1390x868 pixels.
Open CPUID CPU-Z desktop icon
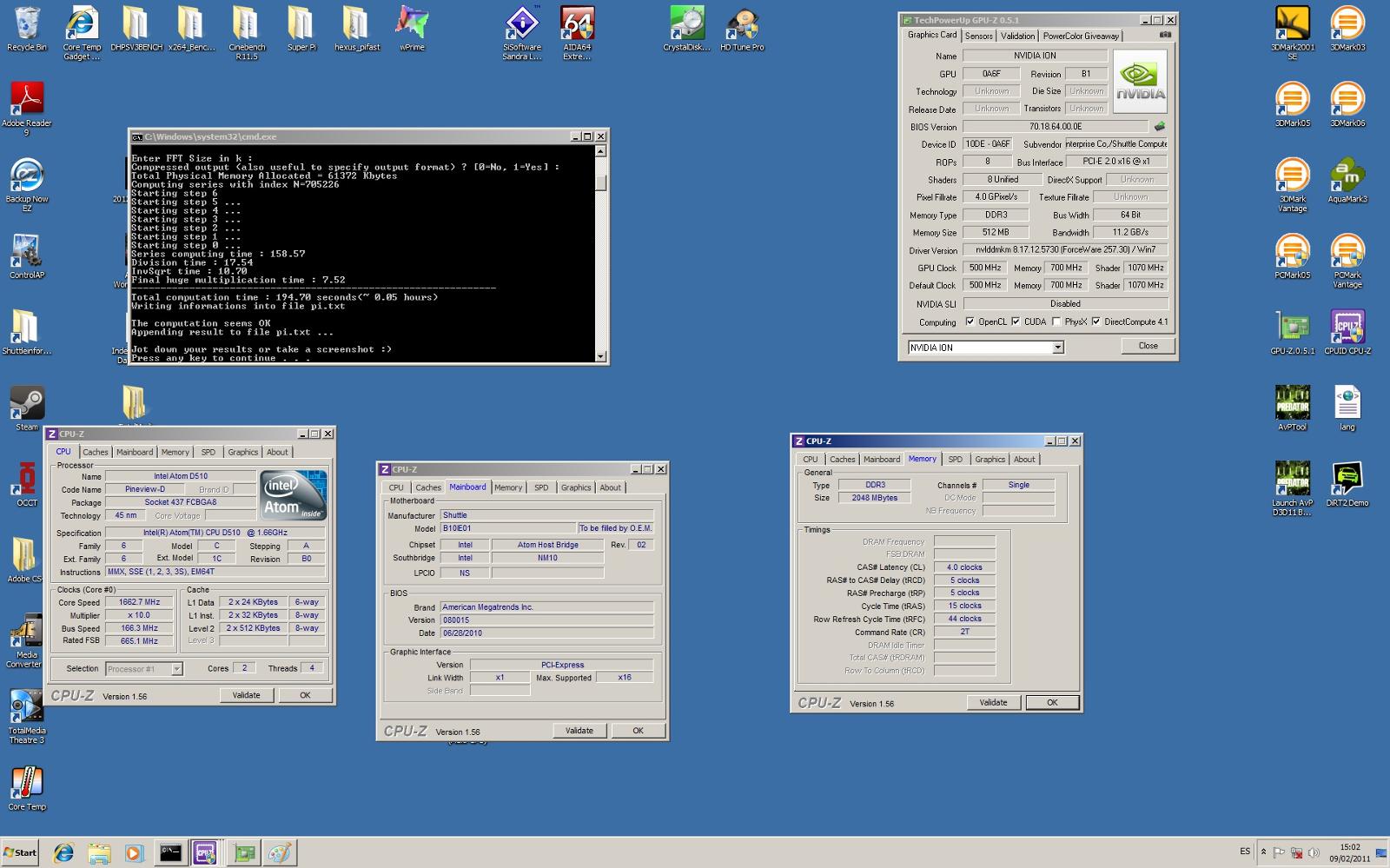tap(1347, 333)
